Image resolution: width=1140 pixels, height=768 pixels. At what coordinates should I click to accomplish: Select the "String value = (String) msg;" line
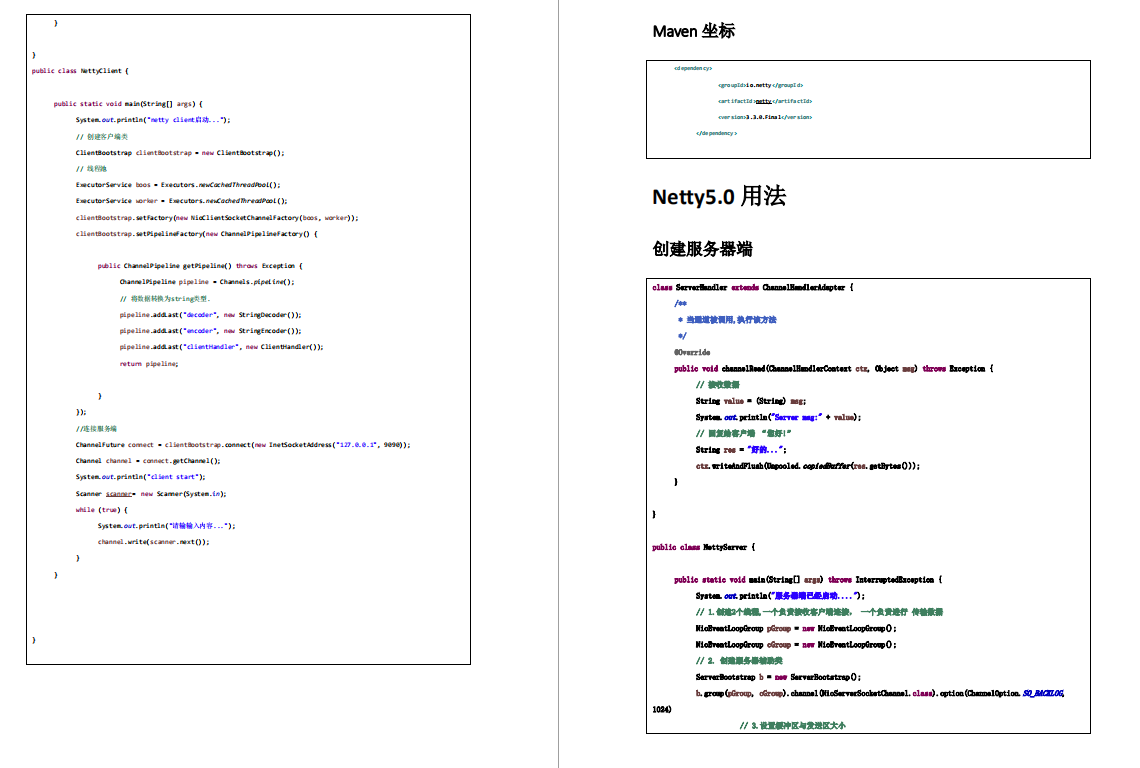coord(750,401)
